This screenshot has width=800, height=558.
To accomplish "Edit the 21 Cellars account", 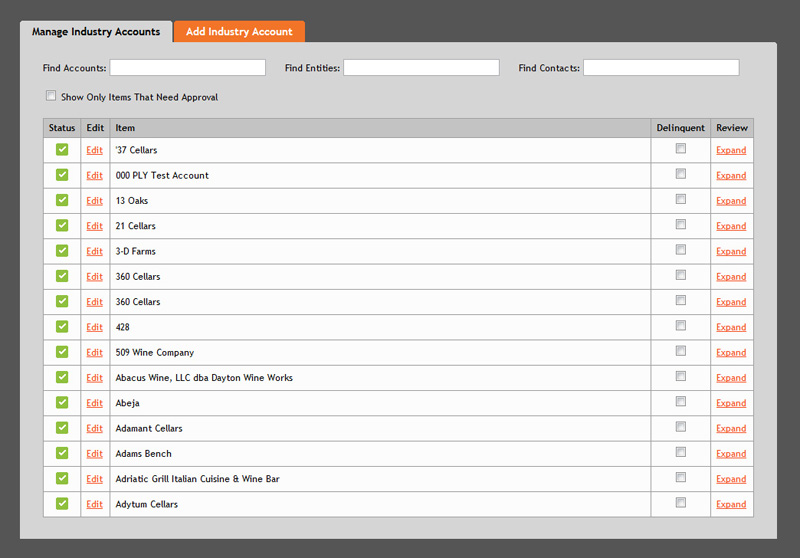I will pyautogui.click(x=94, y=226).
